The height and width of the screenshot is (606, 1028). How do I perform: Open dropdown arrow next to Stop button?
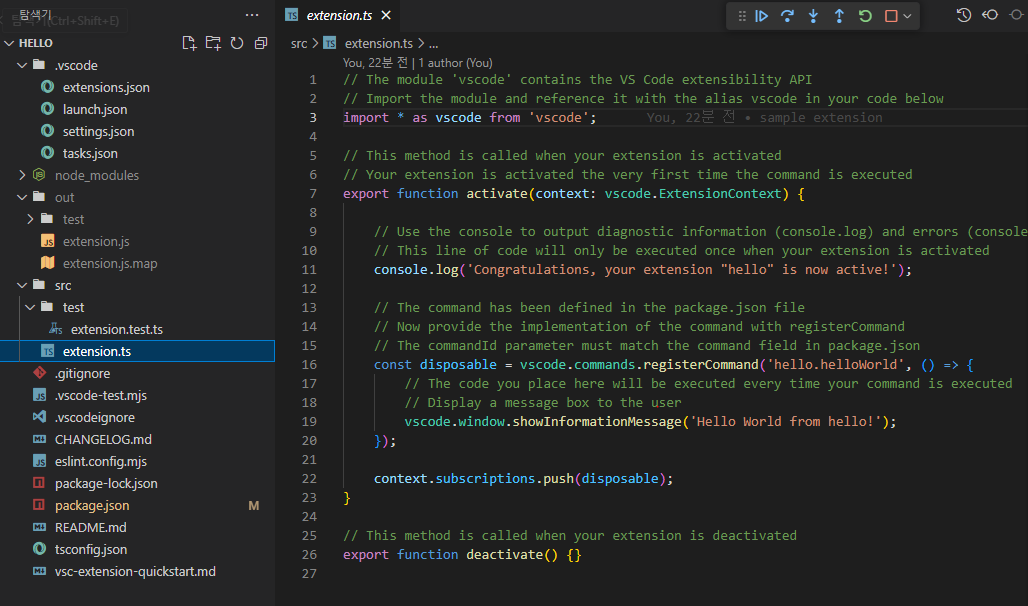click(x=907, y=16)
